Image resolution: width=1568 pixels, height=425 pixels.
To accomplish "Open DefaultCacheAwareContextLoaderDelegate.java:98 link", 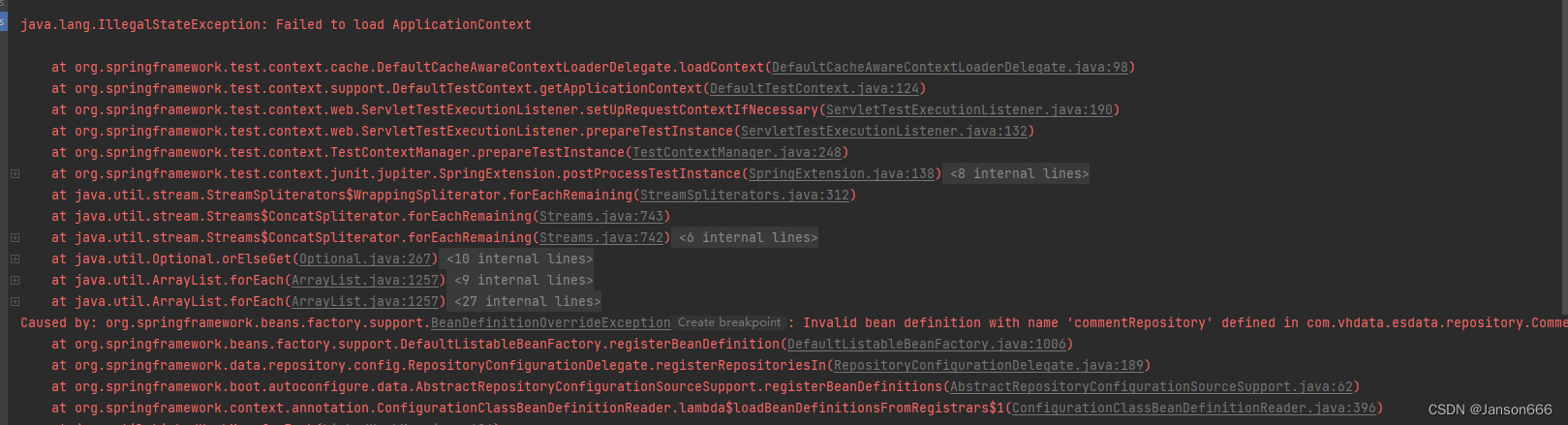I will (x=950, y=68).
